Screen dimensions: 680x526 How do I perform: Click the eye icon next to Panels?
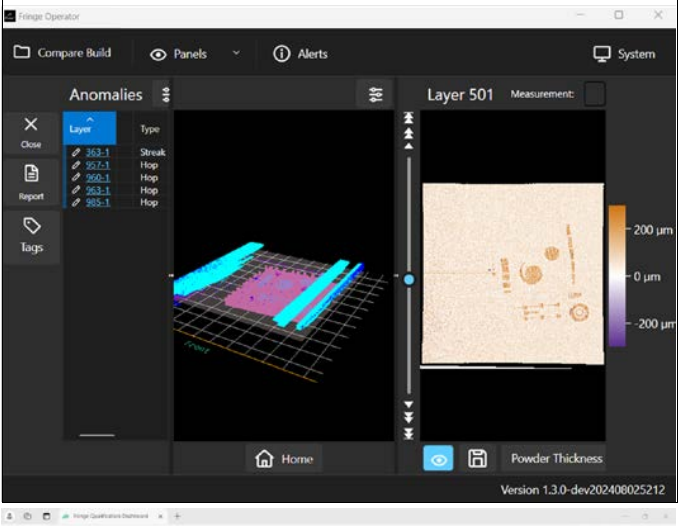point(158,54)
